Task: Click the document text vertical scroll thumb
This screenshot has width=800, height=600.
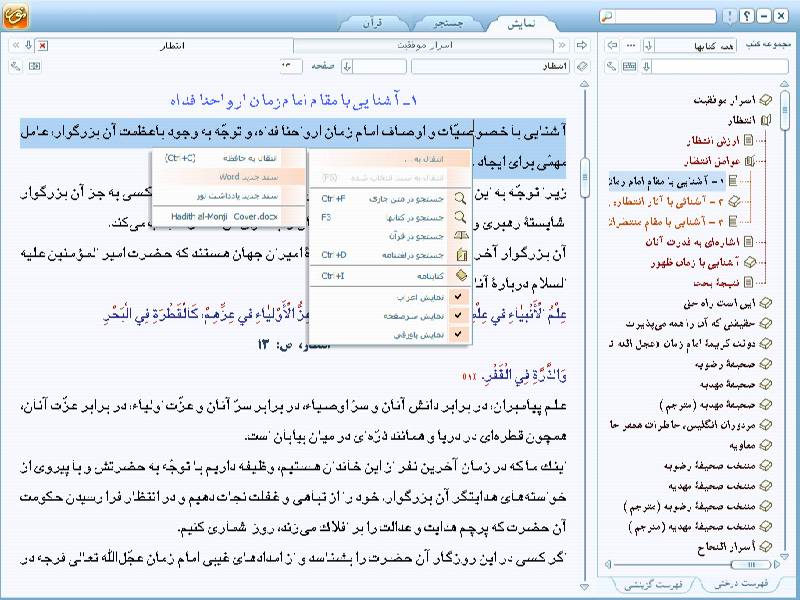Action: tap(585, 177)
